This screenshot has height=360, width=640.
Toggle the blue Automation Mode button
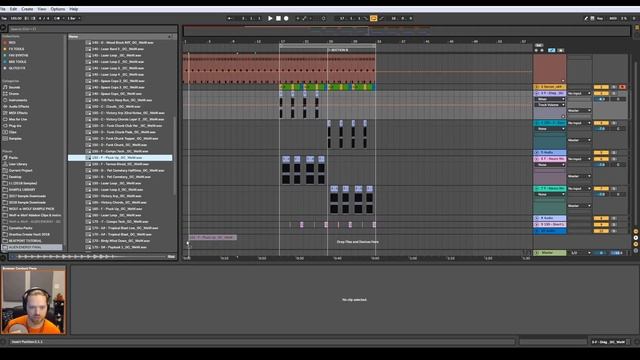pyautogui.click(x=551, y=50)
